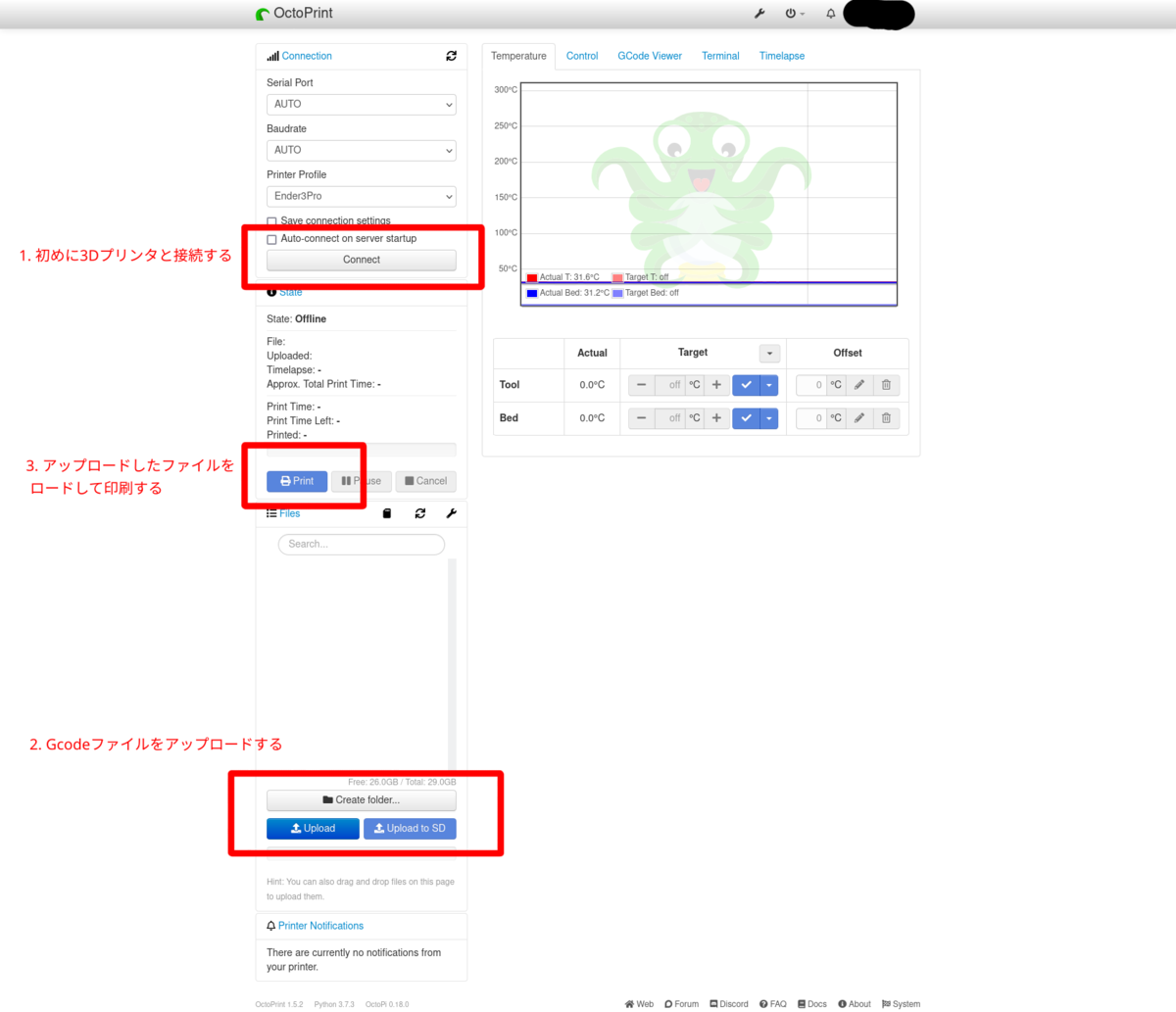The image size is (1176, 1012).
Task: Apply Bed offset pencil icon
Action: pyautogui.click(x=859, y=418)
